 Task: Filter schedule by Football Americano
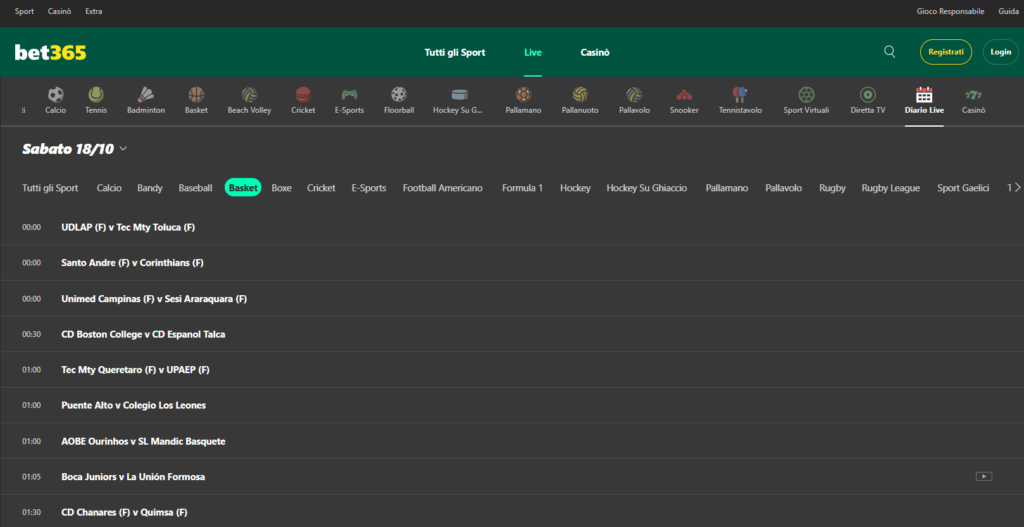tap(442, 188)
